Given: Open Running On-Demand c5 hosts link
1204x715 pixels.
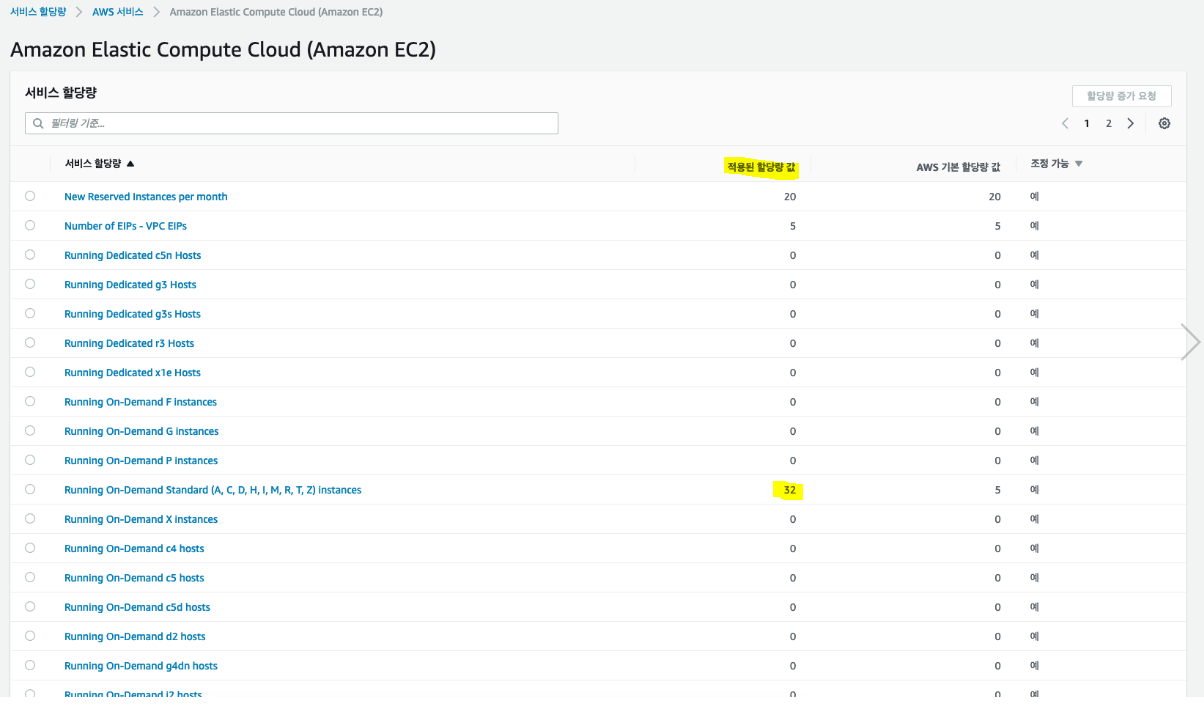Looking at the screenshot, I should pos(134,578).
